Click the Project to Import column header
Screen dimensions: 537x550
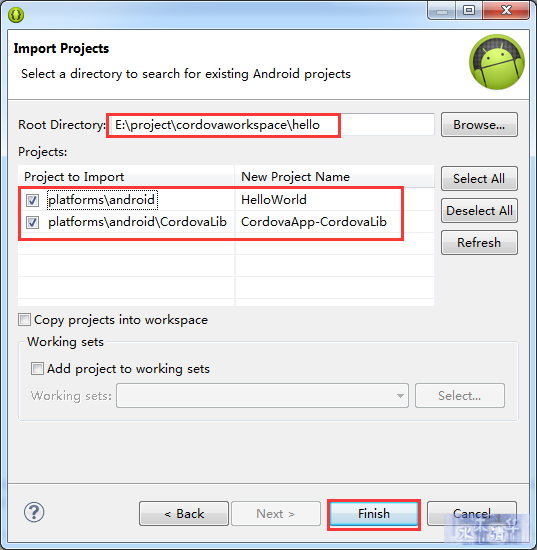126,176
